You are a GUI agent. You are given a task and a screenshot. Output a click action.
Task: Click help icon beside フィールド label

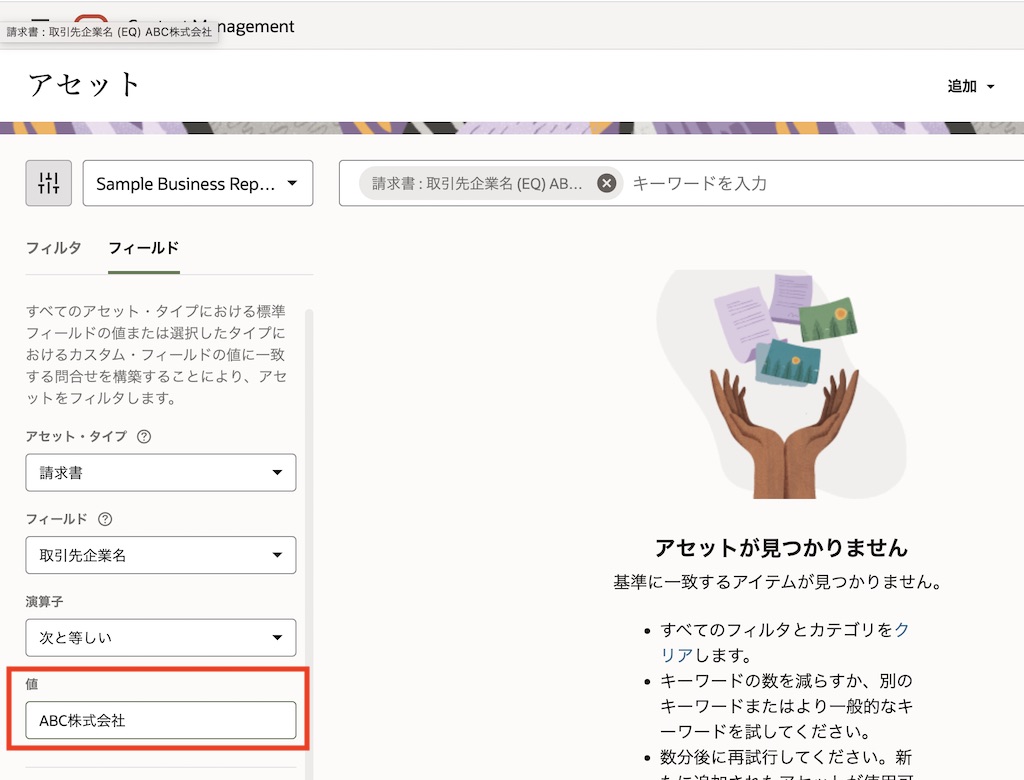point(105,519)
